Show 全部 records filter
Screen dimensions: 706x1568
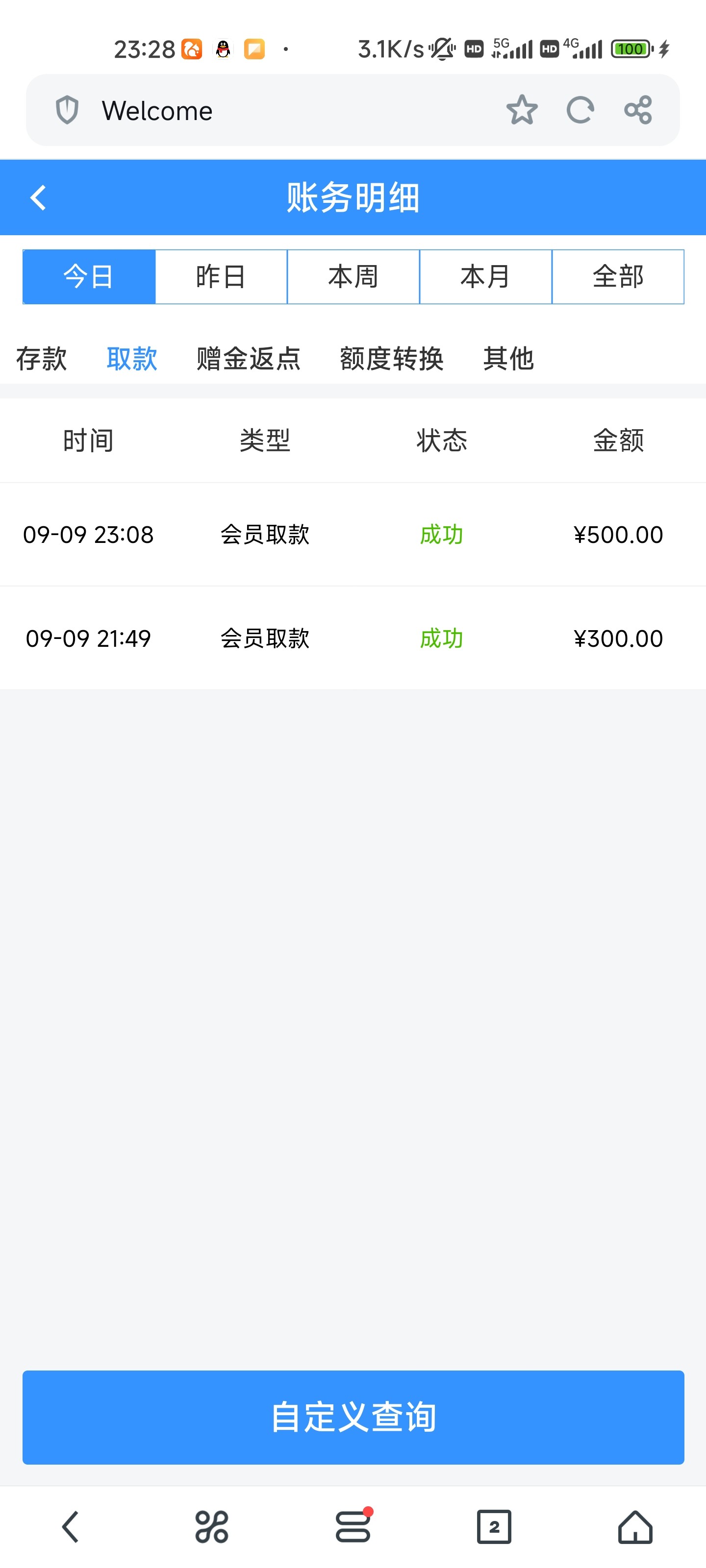618,277
